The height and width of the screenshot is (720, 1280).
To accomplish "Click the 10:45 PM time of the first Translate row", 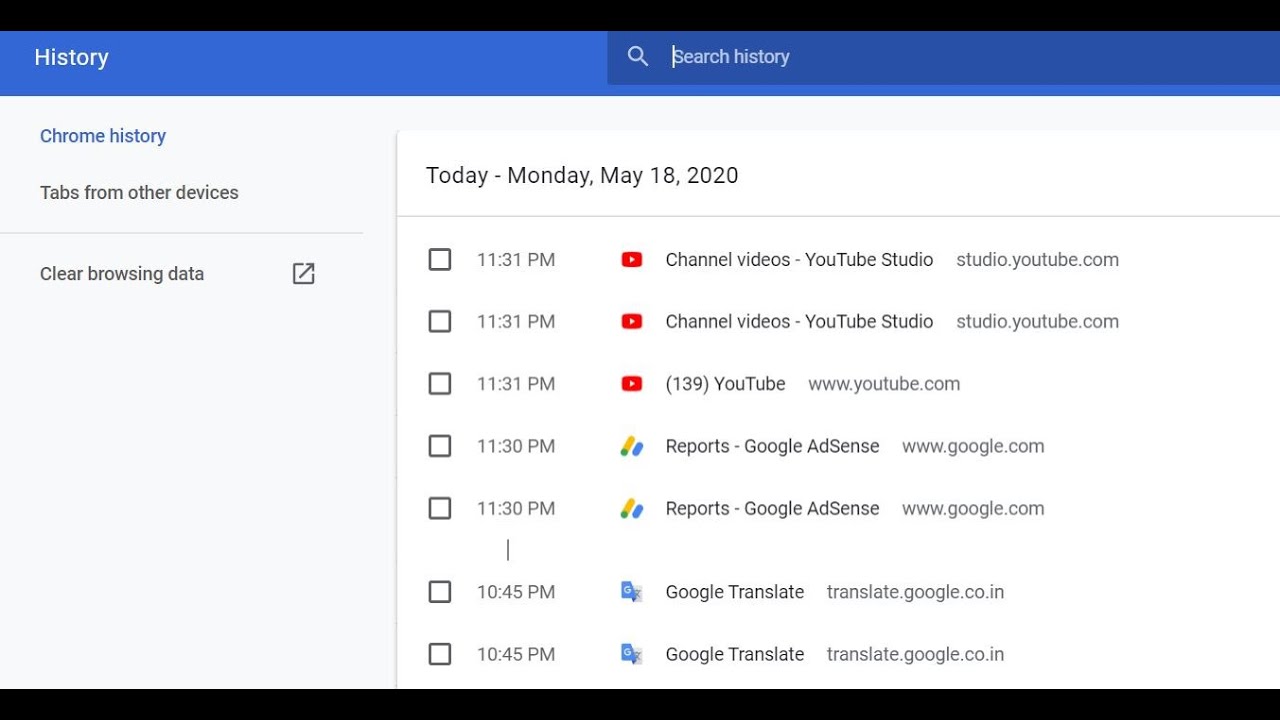I will [516, 592].
